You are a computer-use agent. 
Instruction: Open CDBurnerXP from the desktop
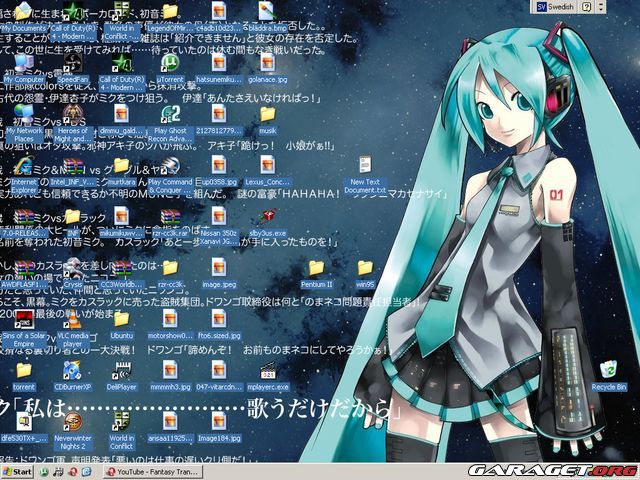[x=73, y=372]
